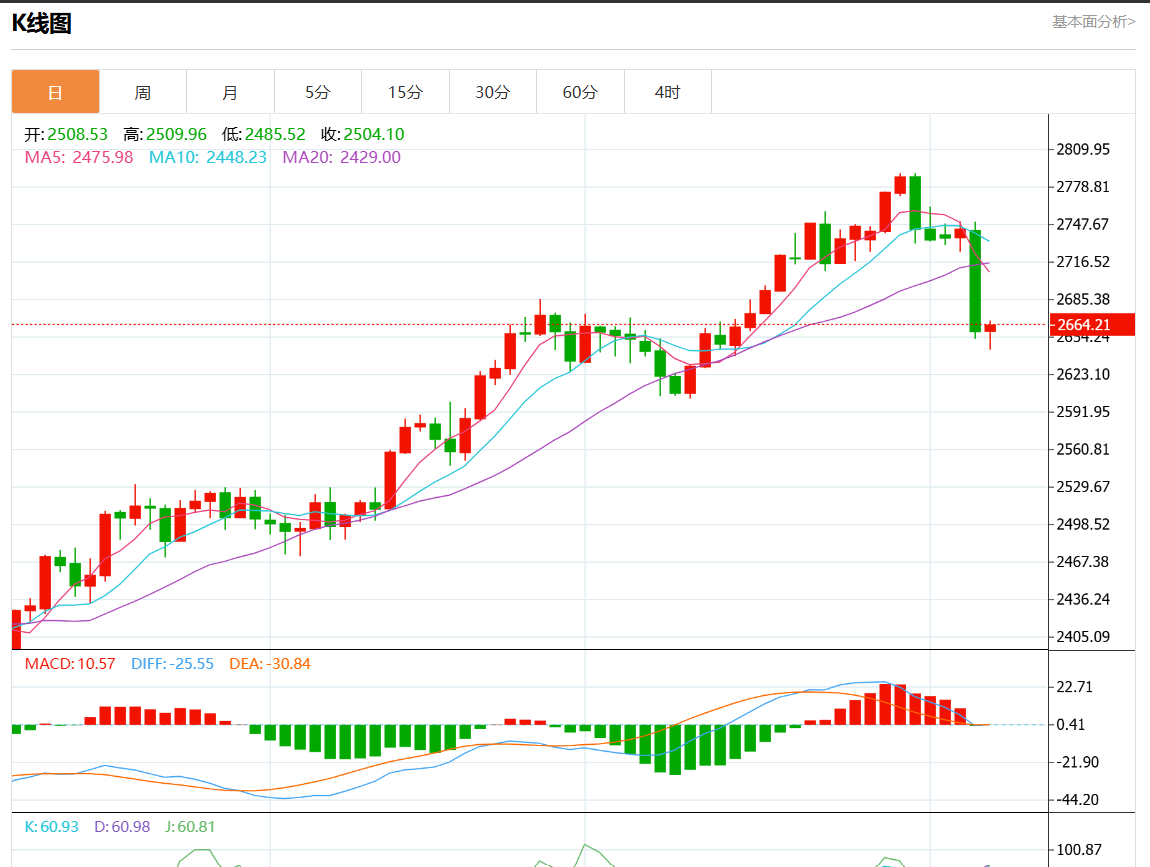This screenshot has width=1150, height=867.
Task: Click the -21.90 MACD axis label
Action: pos(1077,761)
